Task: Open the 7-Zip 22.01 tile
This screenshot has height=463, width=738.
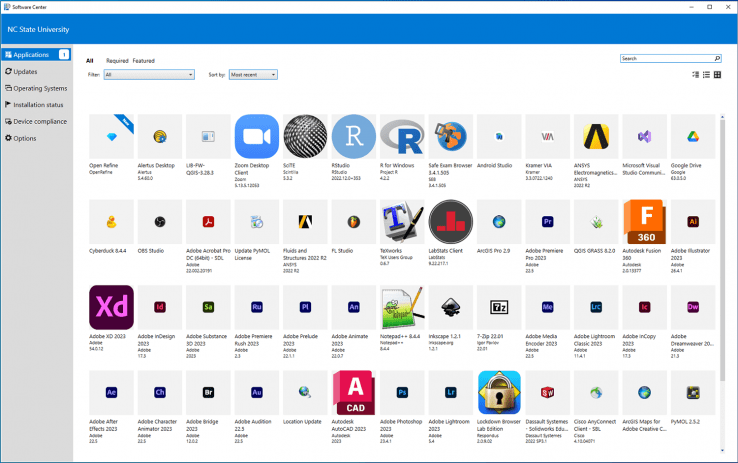Action: pos(499,307)
